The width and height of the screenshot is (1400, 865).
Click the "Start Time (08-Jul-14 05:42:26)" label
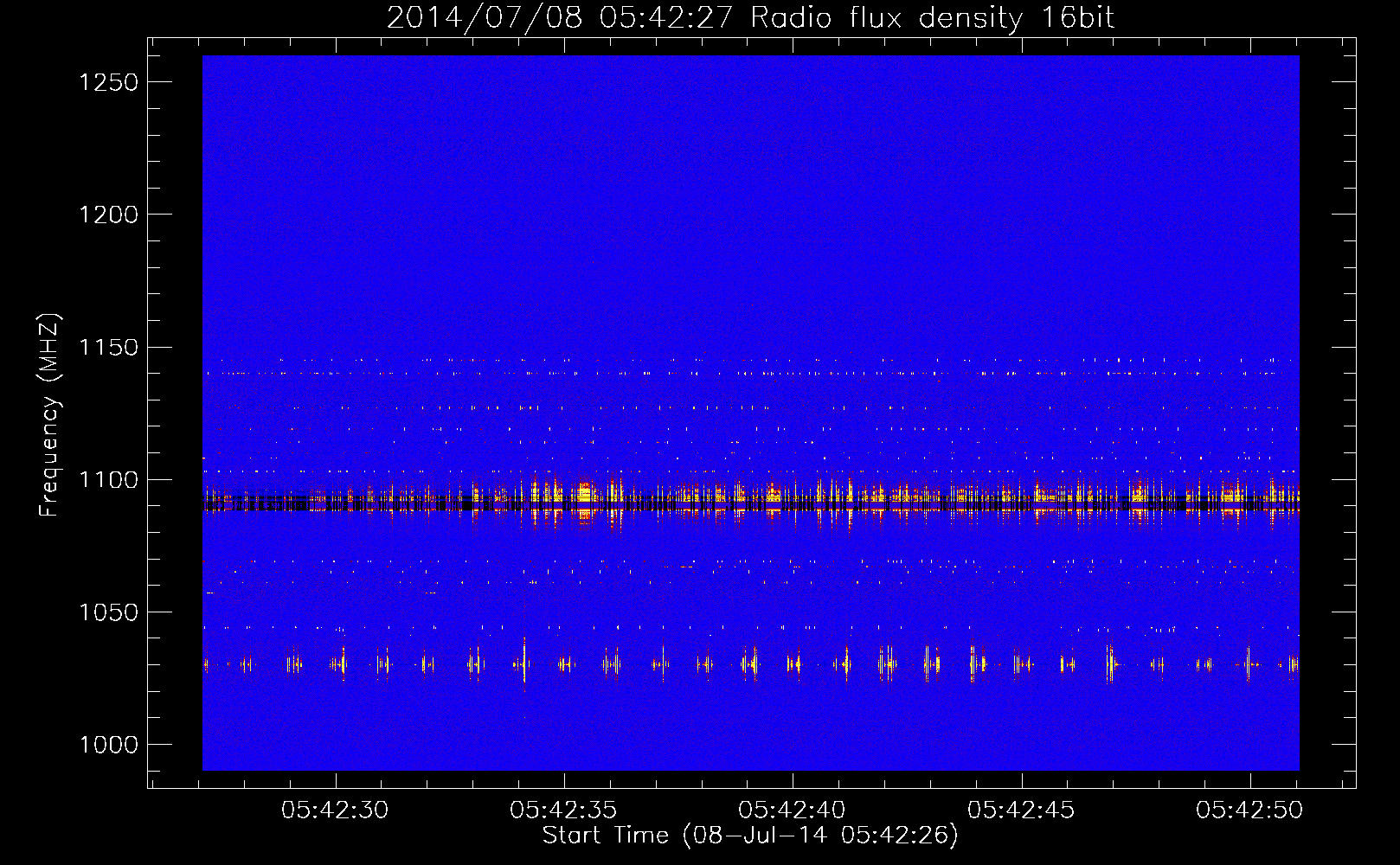coord(750,836)
